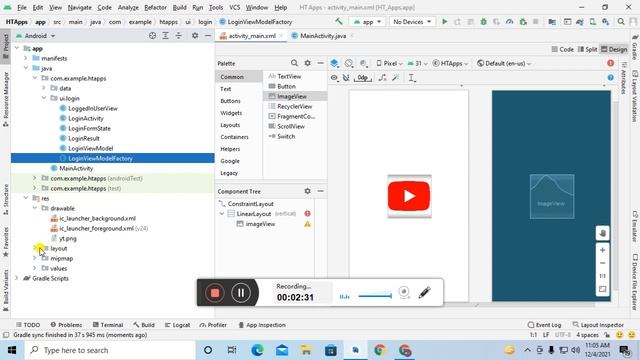Open the Event Log

(x=544, y=325)
